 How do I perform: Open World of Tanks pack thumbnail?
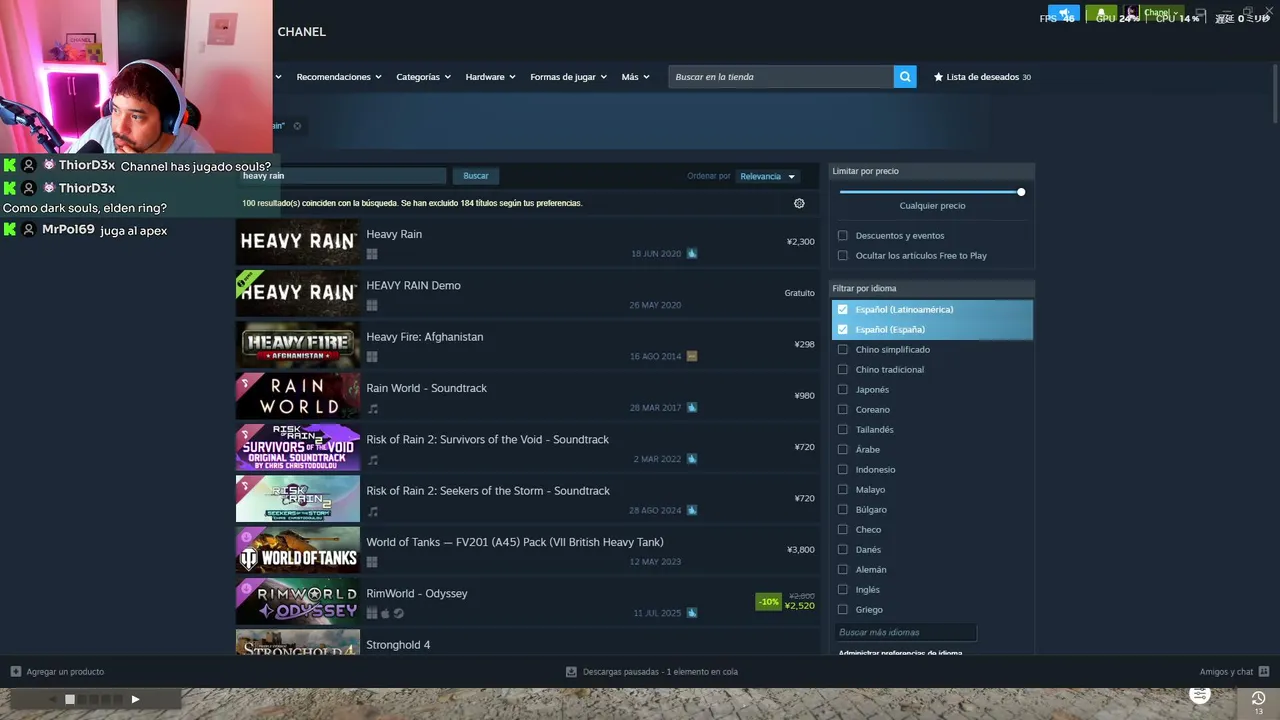pyautogui.click(x=298, y=550)
